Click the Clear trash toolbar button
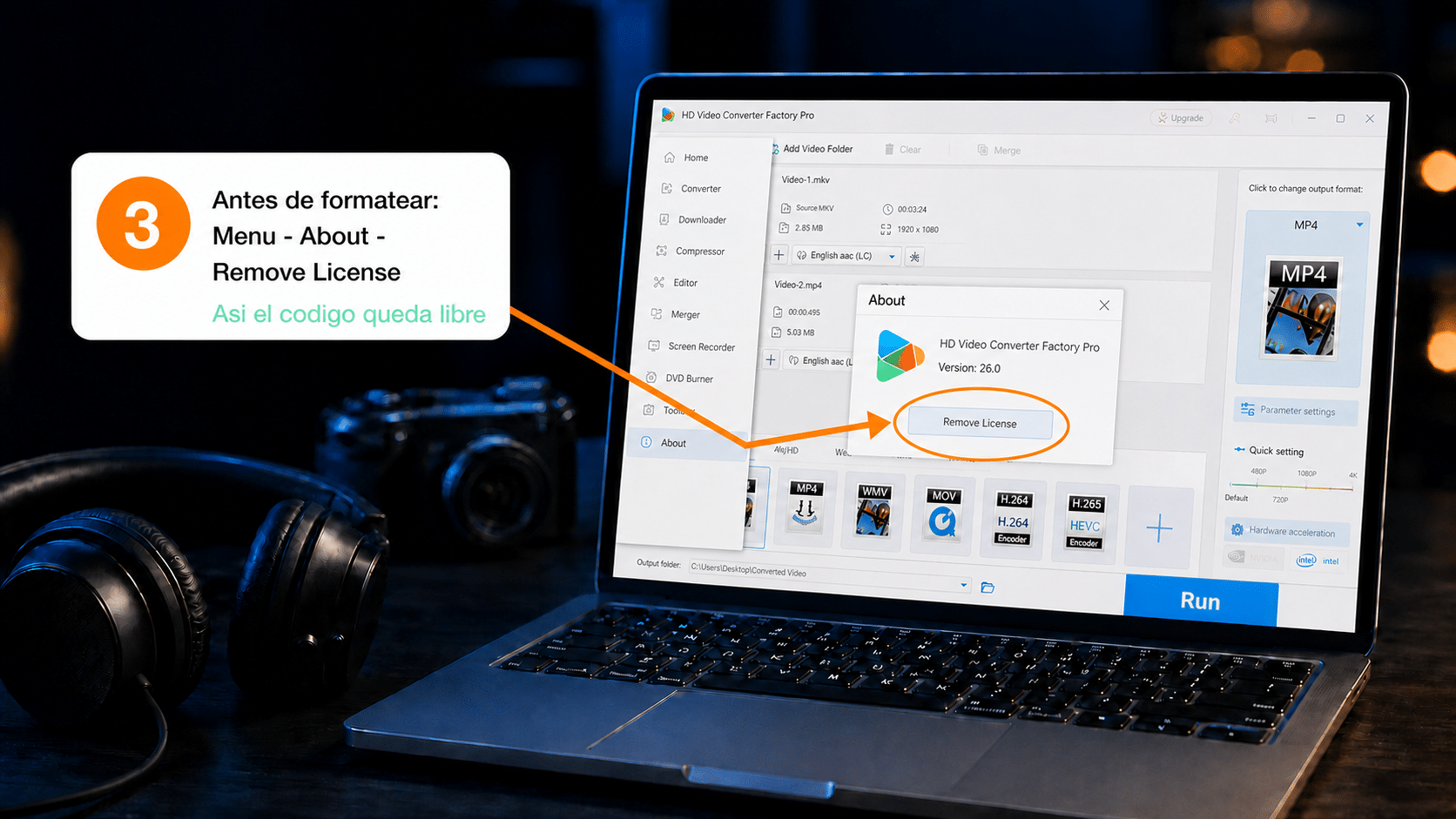This screenshot has height=819, width=1456. 903,150
